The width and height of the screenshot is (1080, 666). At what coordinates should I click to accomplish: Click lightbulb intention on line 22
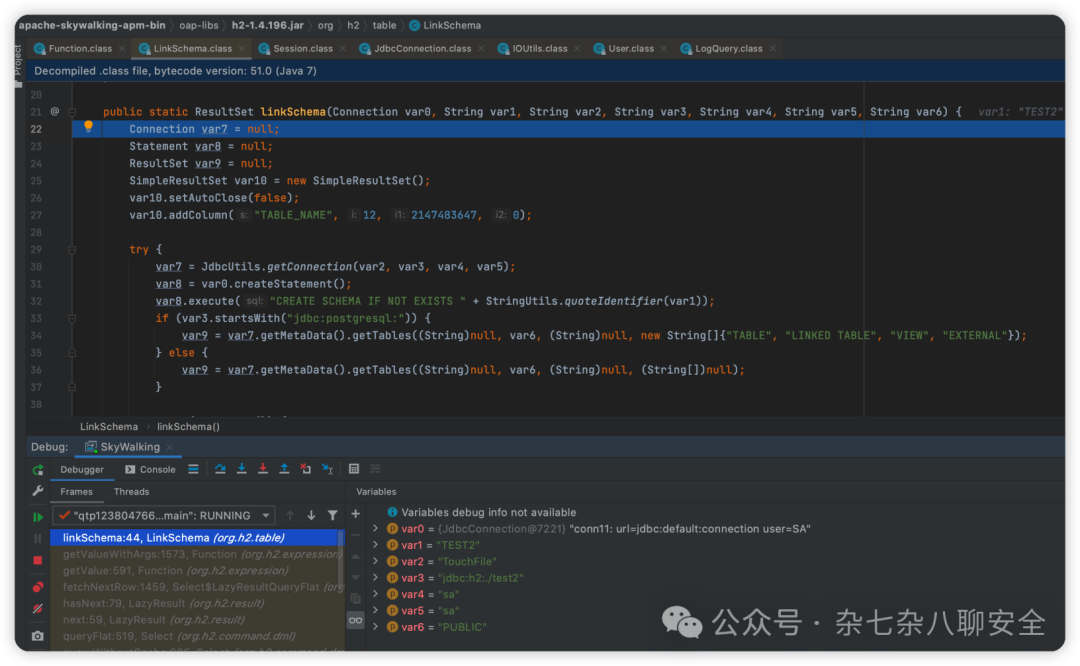(x=88, y=127)
